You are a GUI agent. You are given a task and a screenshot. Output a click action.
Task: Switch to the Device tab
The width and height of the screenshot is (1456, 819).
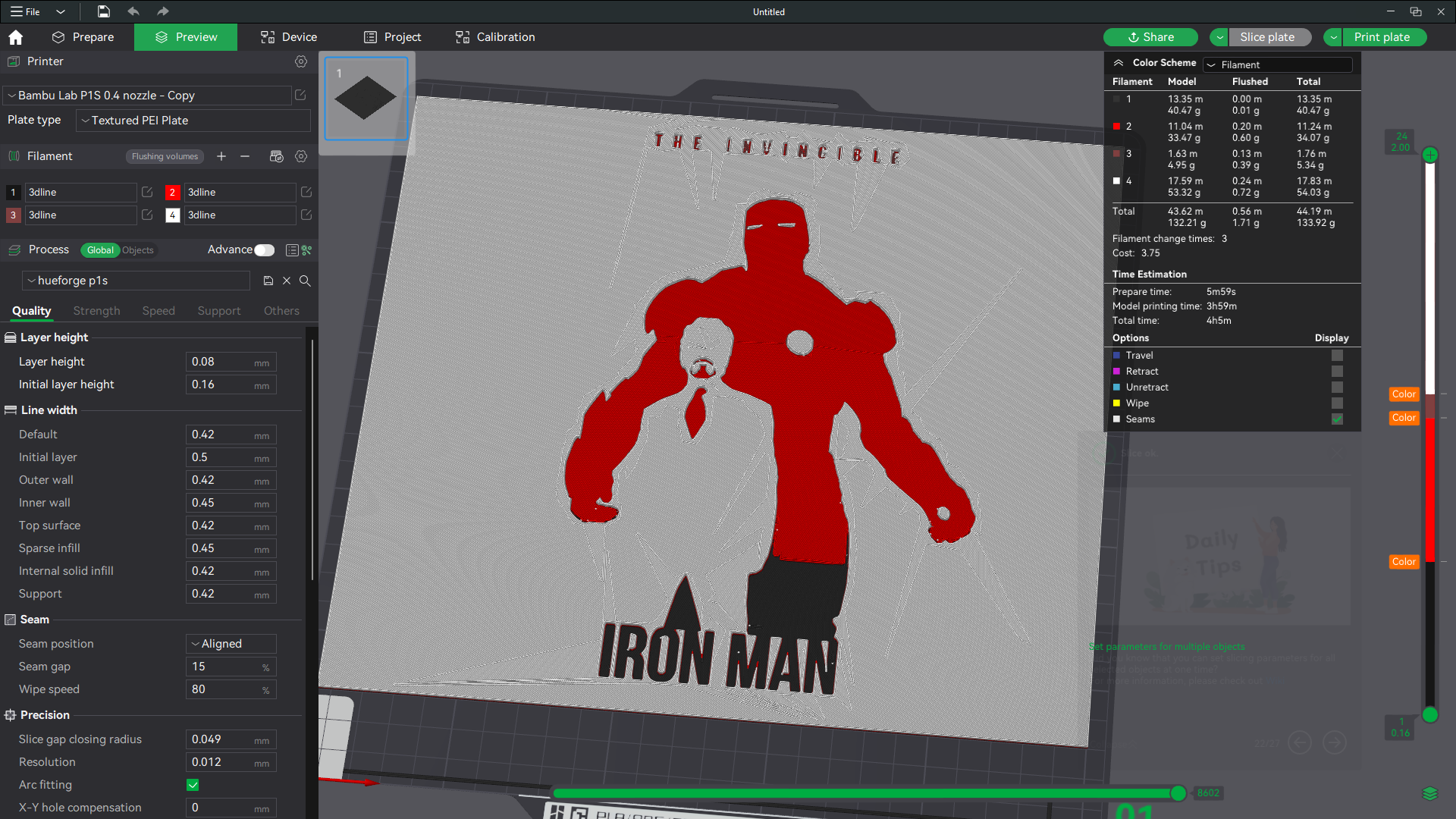[289, 37]
